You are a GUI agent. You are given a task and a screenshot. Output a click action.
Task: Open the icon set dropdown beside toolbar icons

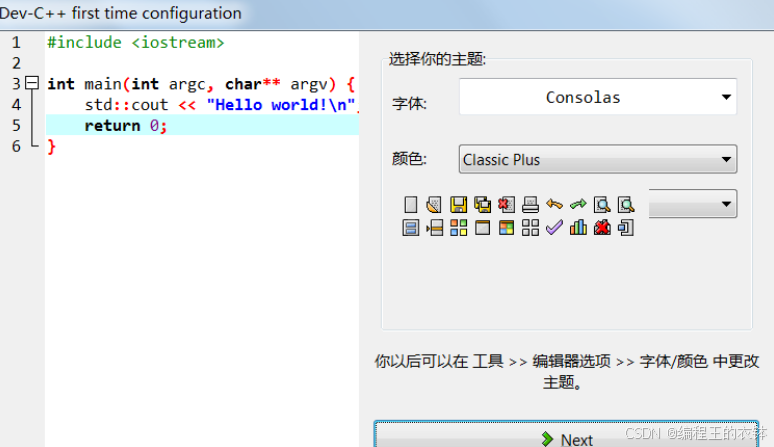[693, 204]
